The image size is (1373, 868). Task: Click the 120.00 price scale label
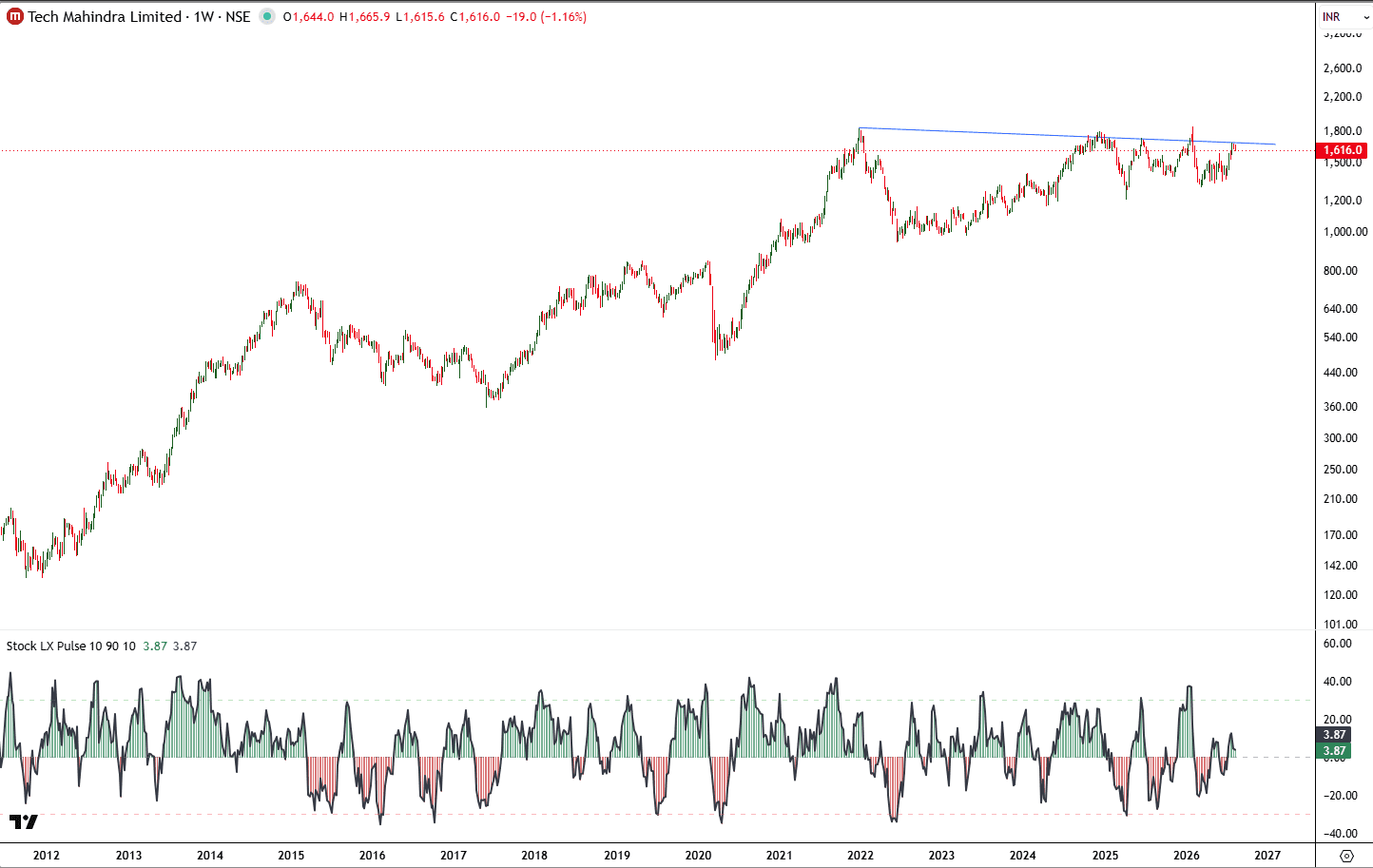(1341, 595)
